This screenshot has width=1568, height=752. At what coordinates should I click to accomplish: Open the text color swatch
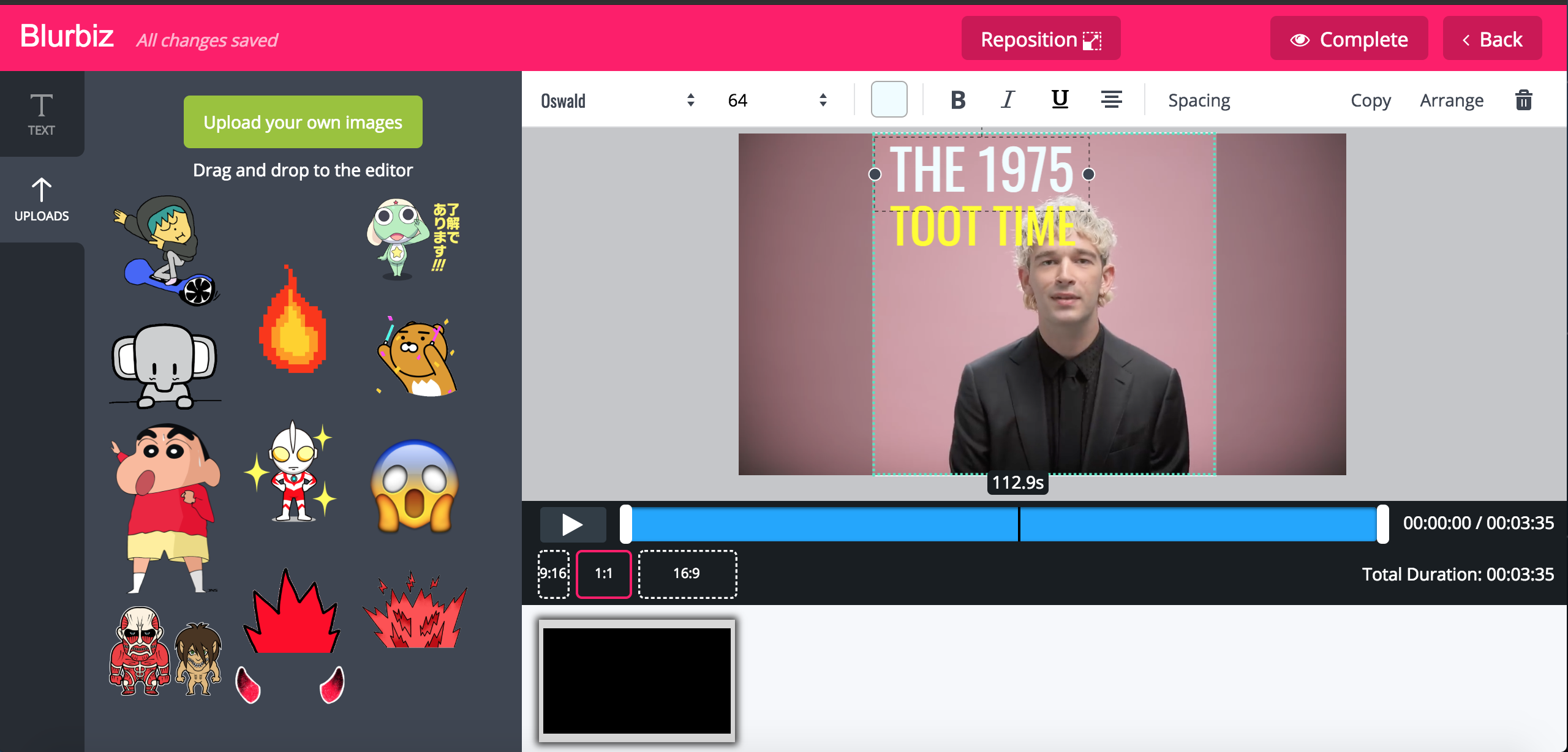[x=889, y=99]
